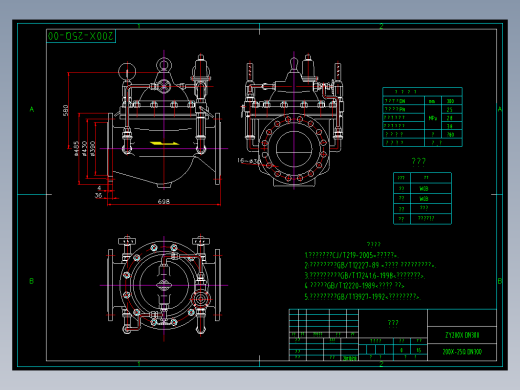Viewport: 520px width, 390px height.
Task: Select the 36 flange thickness dimension
Action: pyautogui.click(x=98, y=195)
